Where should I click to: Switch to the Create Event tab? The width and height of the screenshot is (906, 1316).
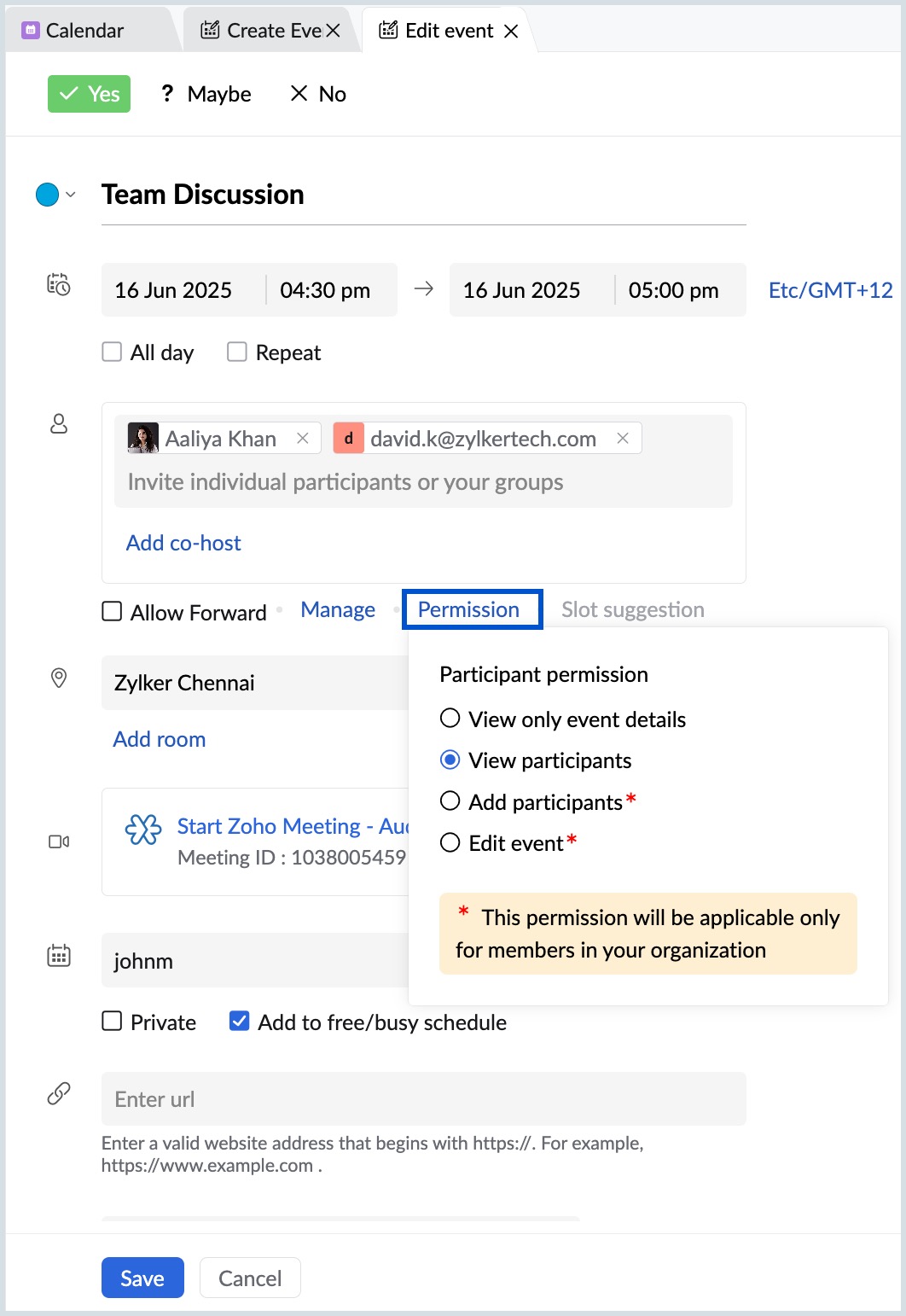[261, 31]
